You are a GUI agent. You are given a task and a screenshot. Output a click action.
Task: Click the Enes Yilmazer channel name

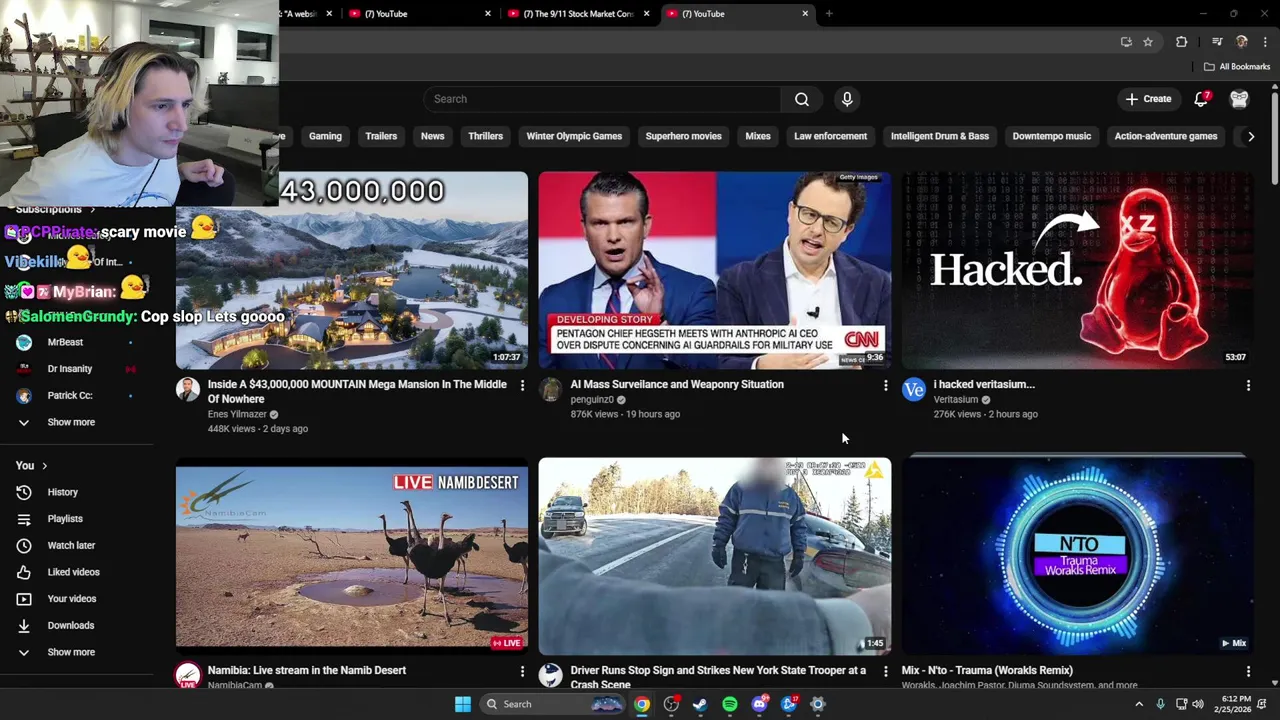[x=237, y=414]
